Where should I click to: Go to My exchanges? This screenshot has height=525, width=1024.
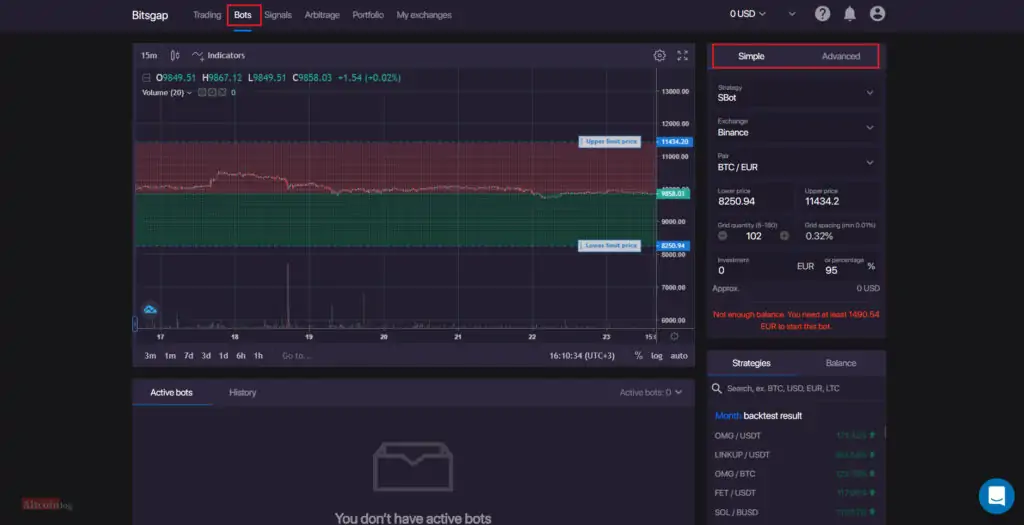(x=424, y=15)
